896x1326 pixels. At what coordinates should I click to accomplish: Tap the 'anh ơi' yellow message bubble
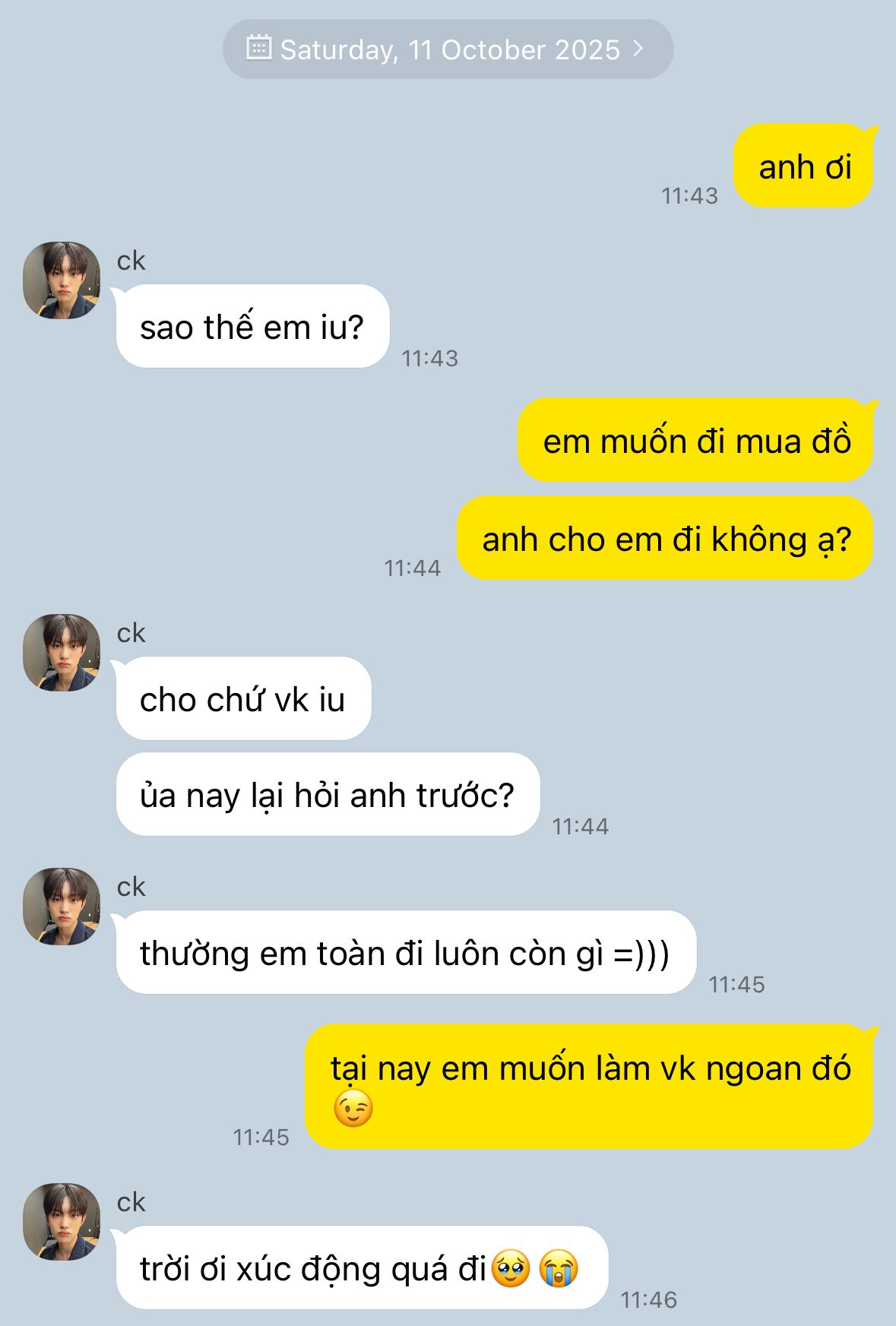pos(804,166)
